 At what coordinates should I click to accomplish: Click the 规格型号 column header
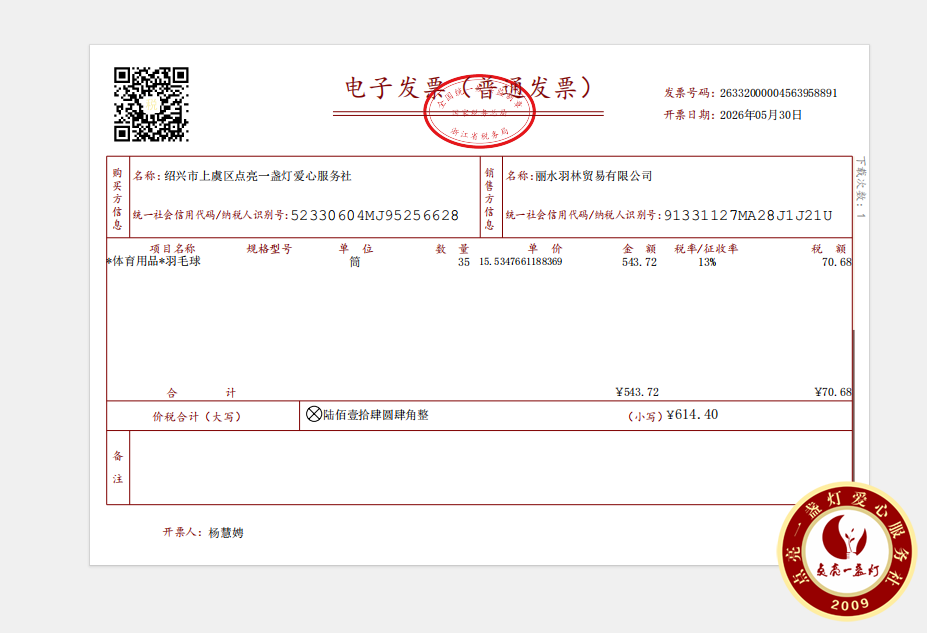[269, 249]
